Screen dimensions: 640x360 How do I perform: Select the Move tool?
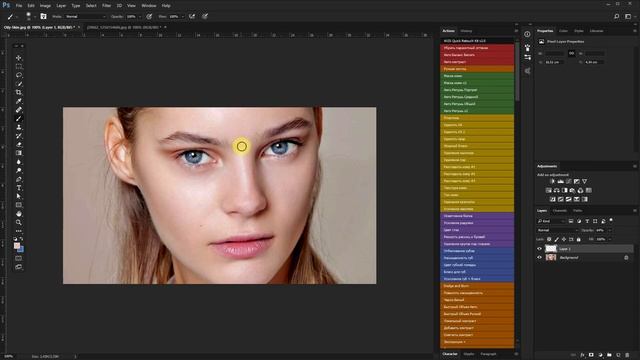pyautogui.click(x=18, y=58)
